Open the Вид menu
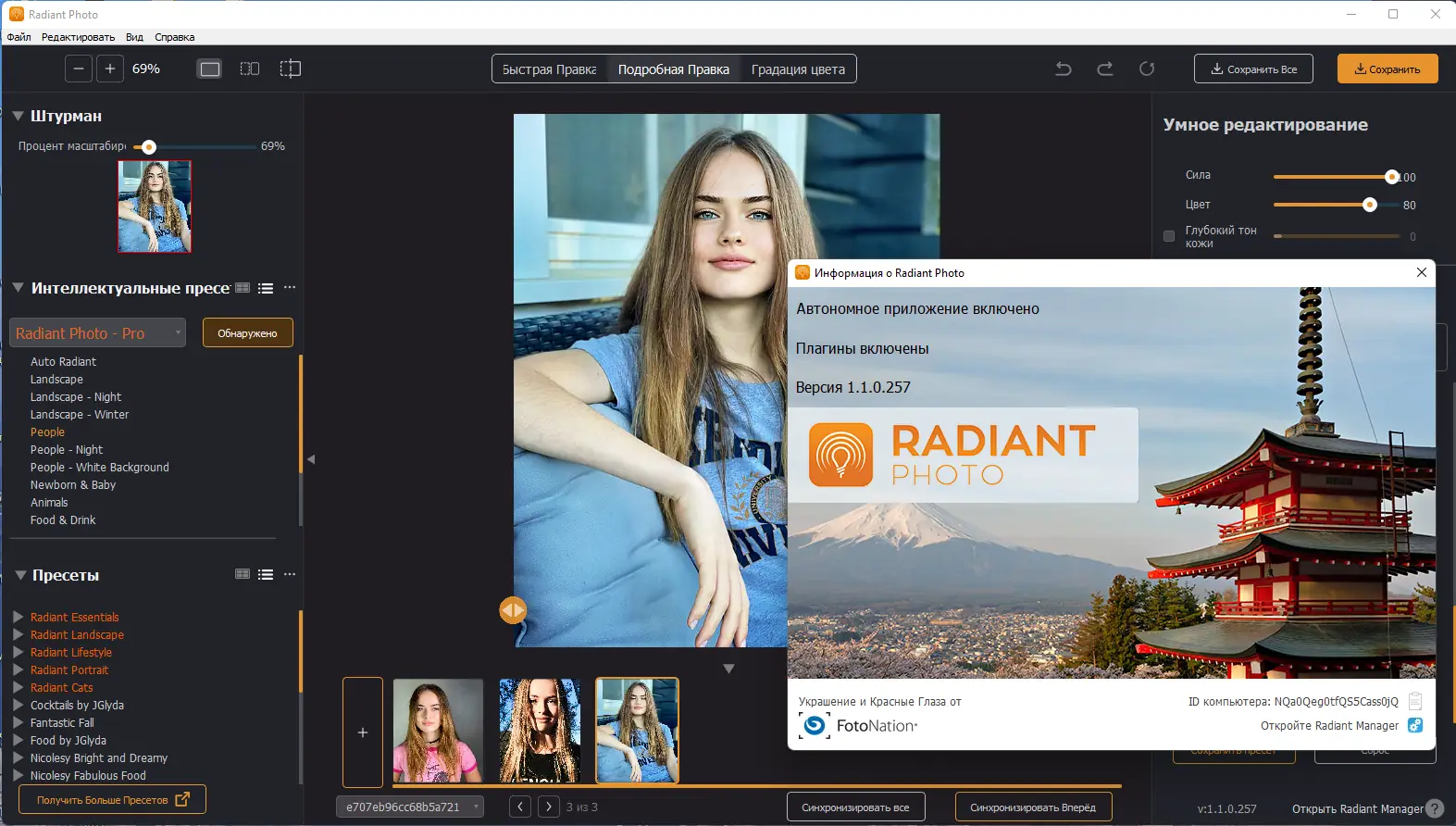The height and width of the screenshot is (826, 1456). pos(134,37)
